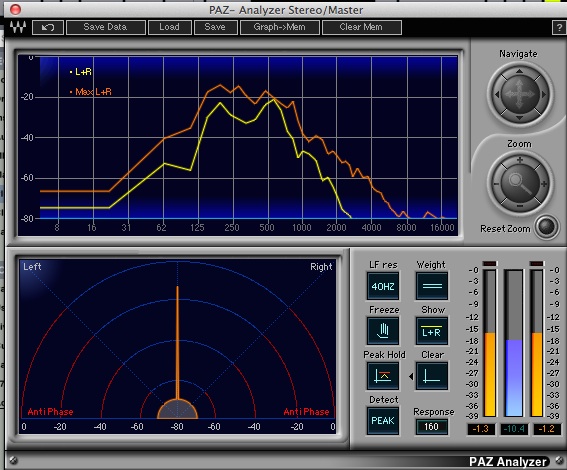The image size is (567, 470).
Task: Click the 1000 frequency axis label
Action: pyautogui.click(x=302, y=227)
